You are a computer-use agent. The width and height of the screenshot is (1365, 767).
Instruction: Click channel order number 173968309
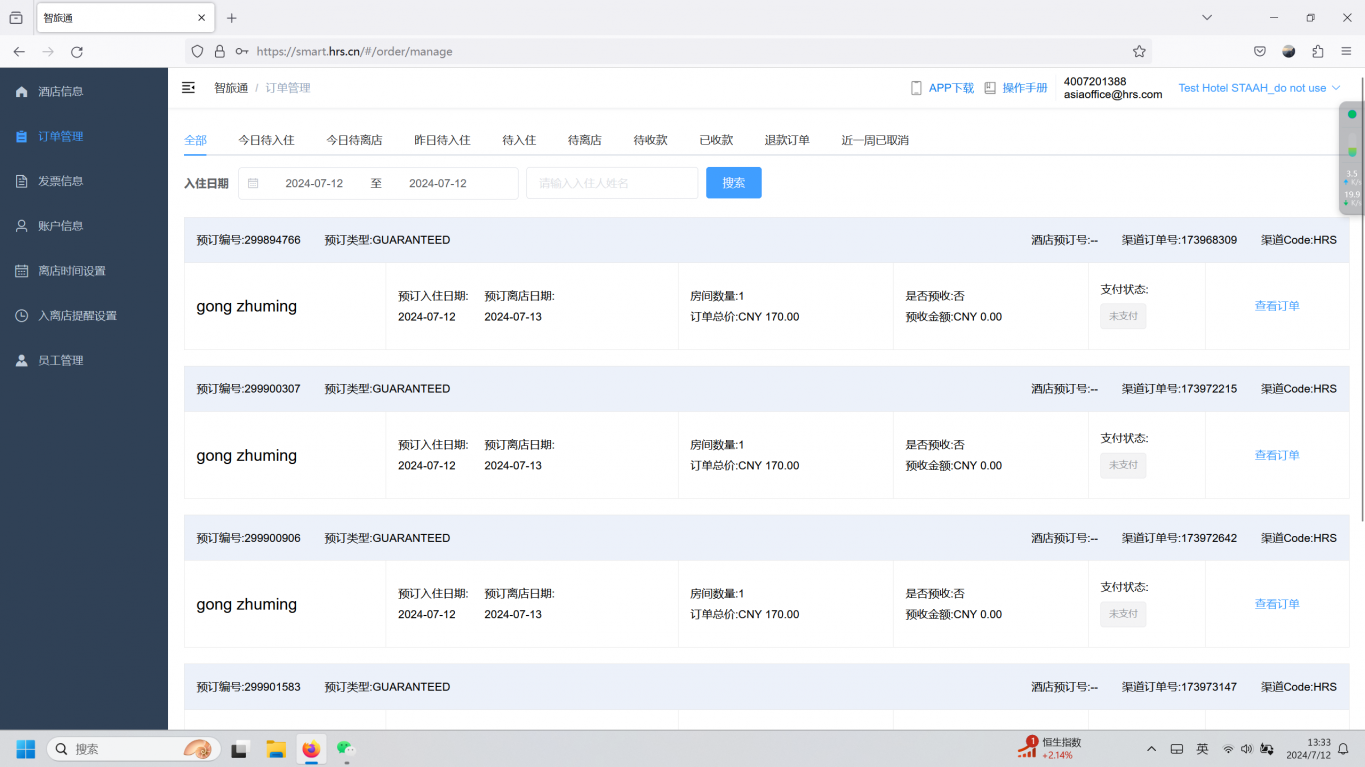tap(1179, 240)
